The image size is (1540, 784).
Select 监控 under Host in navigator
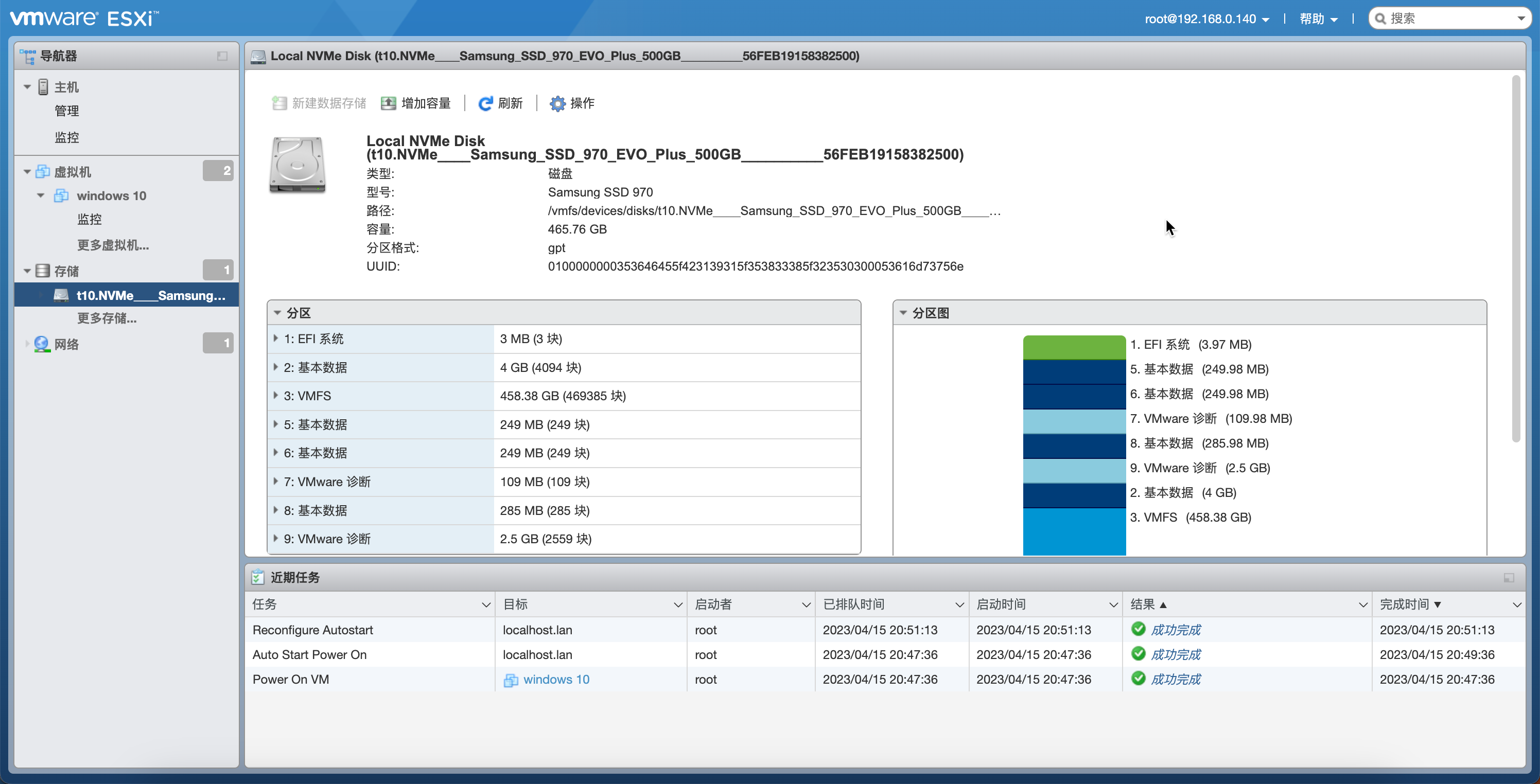point(66,137)
